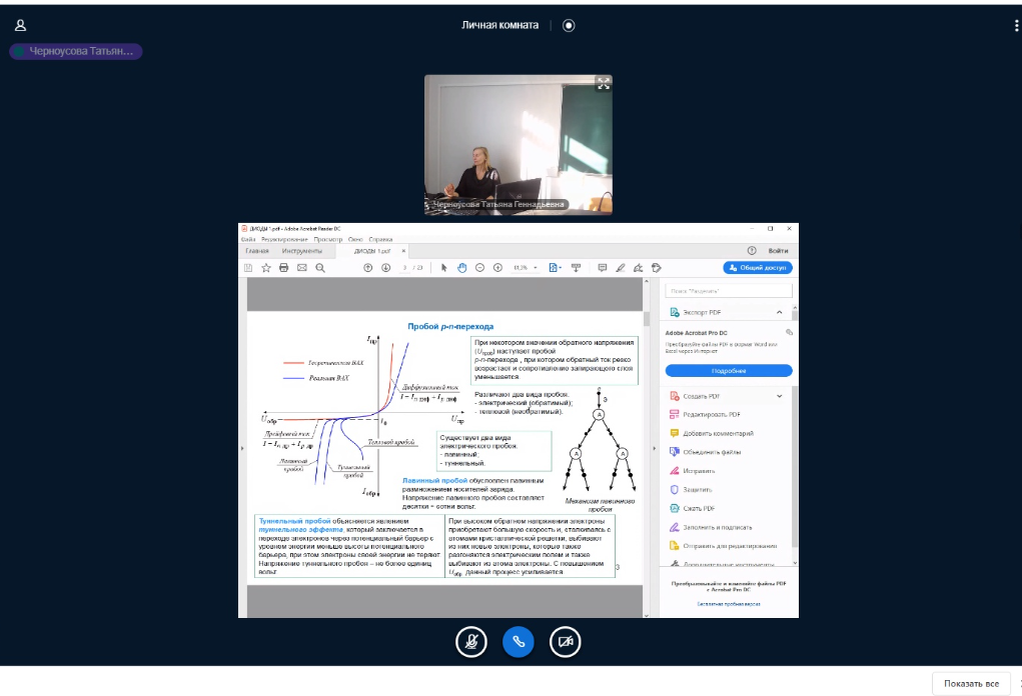
Task: Select the Черноусова Татьян… participant chip
Action: (x=76, y=51)
